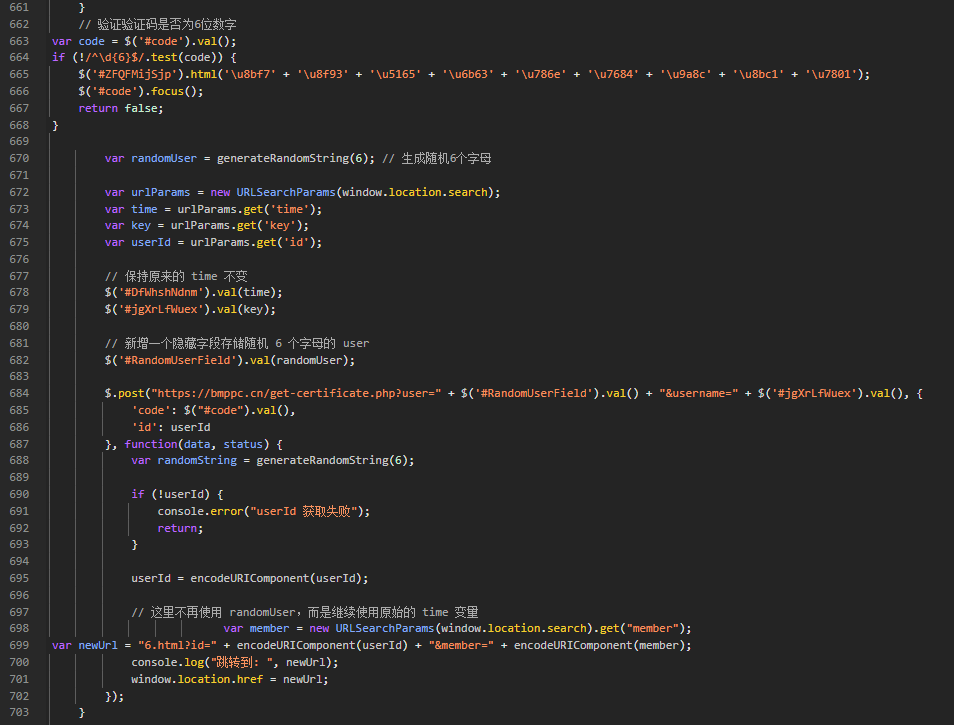Click line number 699 in the gutter
Image resolution: width=954 pixels, height=725 pixels.
(19, 645)
